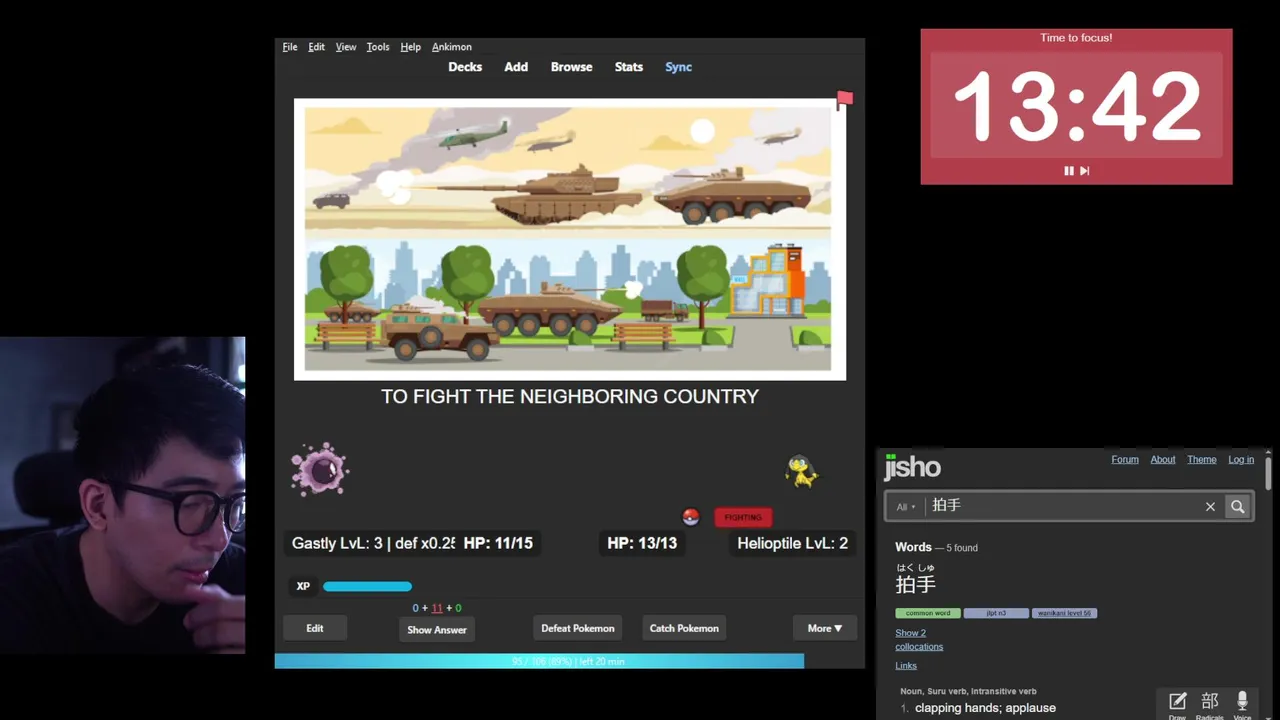Click the Jisho Log in link
This screenshot has width=1280, height=720.
tap(1241, 460)
